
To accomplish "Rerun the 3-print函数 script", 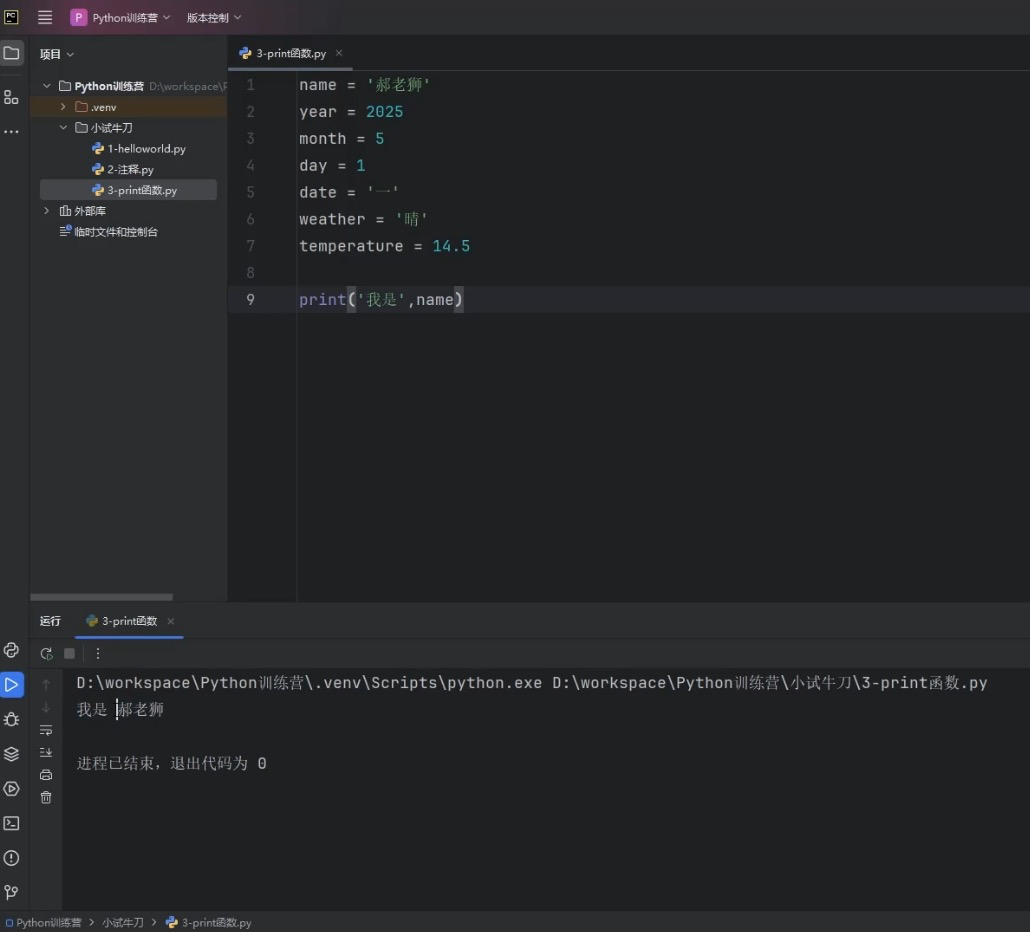I will pyautogui.click(x=46, y=653).
